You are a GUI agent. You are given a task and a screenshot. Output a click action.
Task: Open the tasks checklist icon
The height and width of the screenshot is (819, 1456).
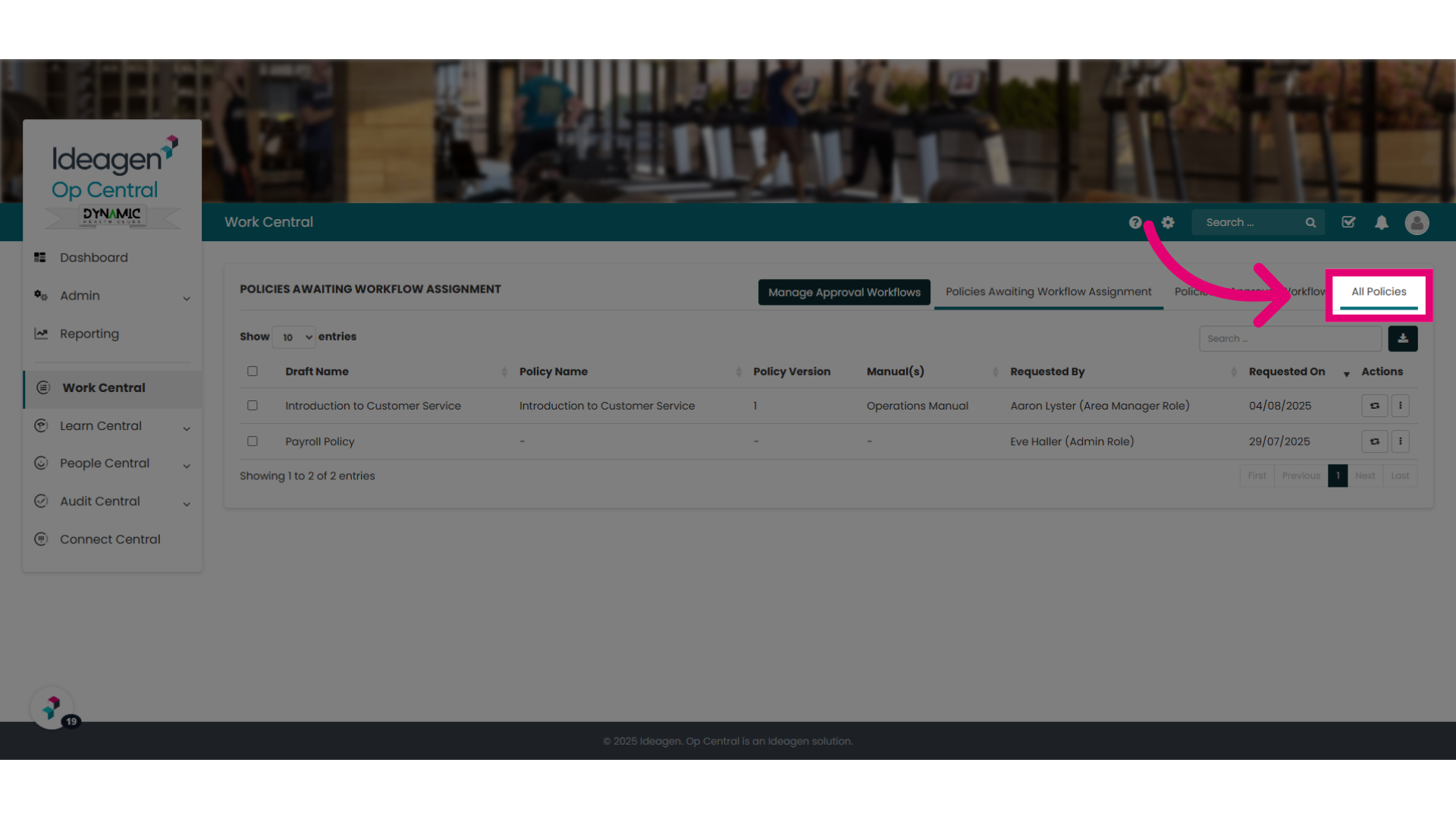point(1348,222)
